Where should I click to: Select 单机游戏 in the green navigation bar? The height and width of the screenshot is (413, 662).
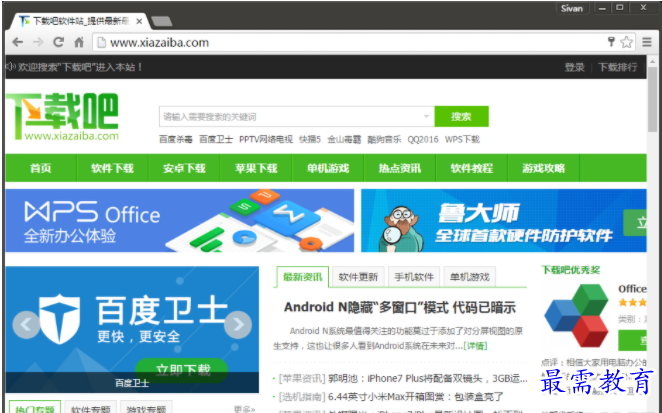(328, 168)
